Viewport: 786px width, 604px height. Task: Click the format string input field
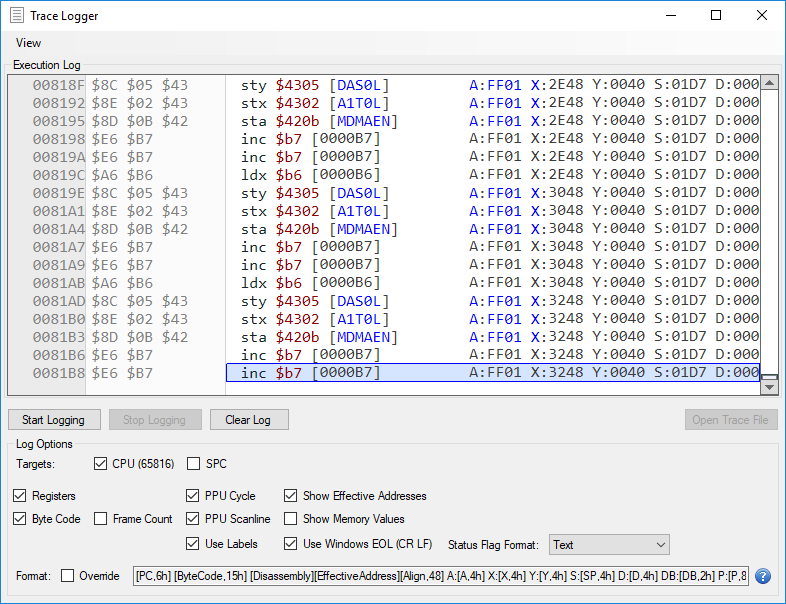click(441, 576)
